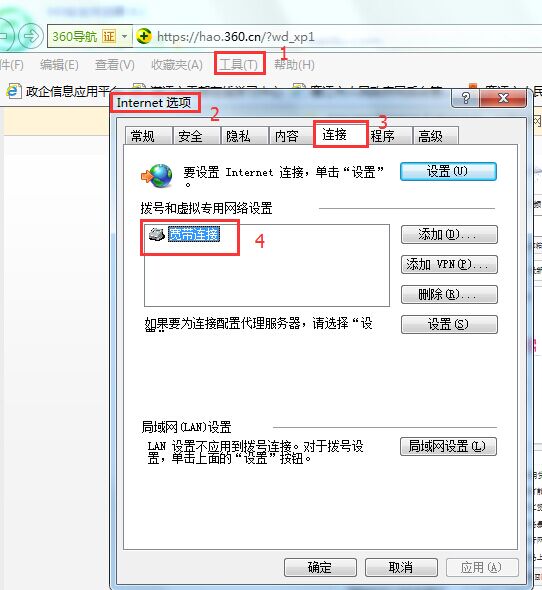Click the green 360 plus icon in address bar
Screen dimensions: 542x590
click(x=144, y=36)
